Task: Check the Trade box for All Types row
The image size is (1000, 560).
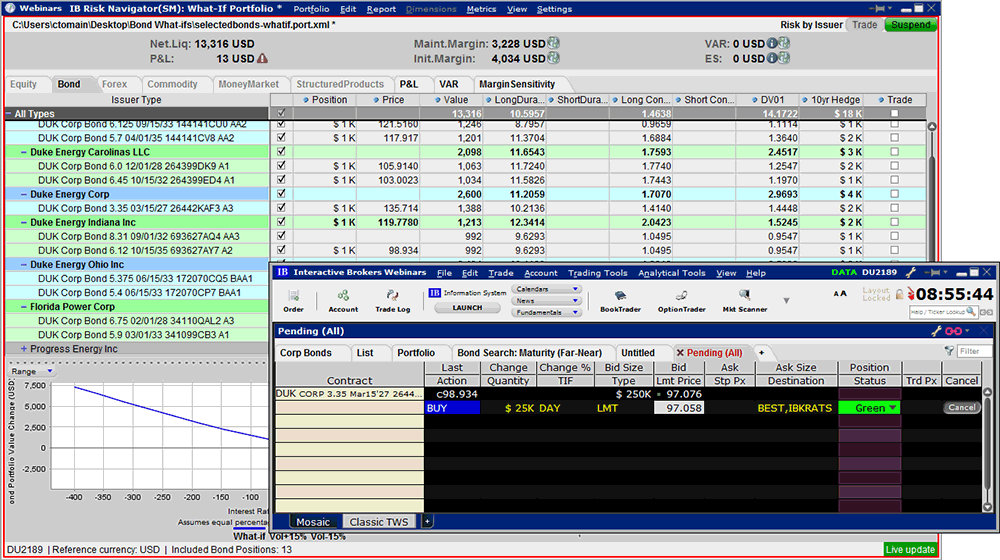Action: pos(894,113)
